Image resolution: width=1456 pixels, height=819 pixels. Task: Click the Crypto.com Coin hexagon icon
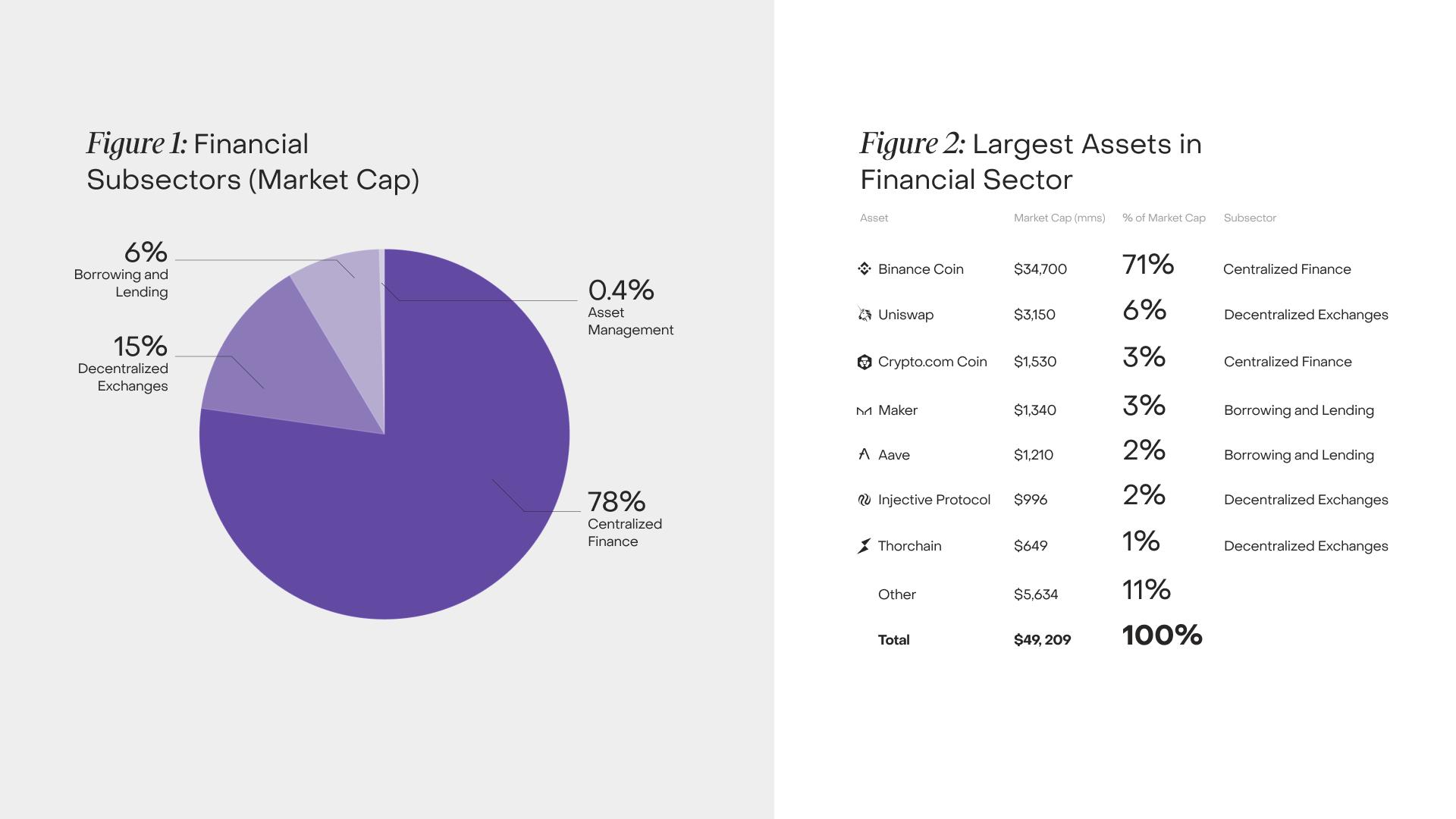(864, 362)
